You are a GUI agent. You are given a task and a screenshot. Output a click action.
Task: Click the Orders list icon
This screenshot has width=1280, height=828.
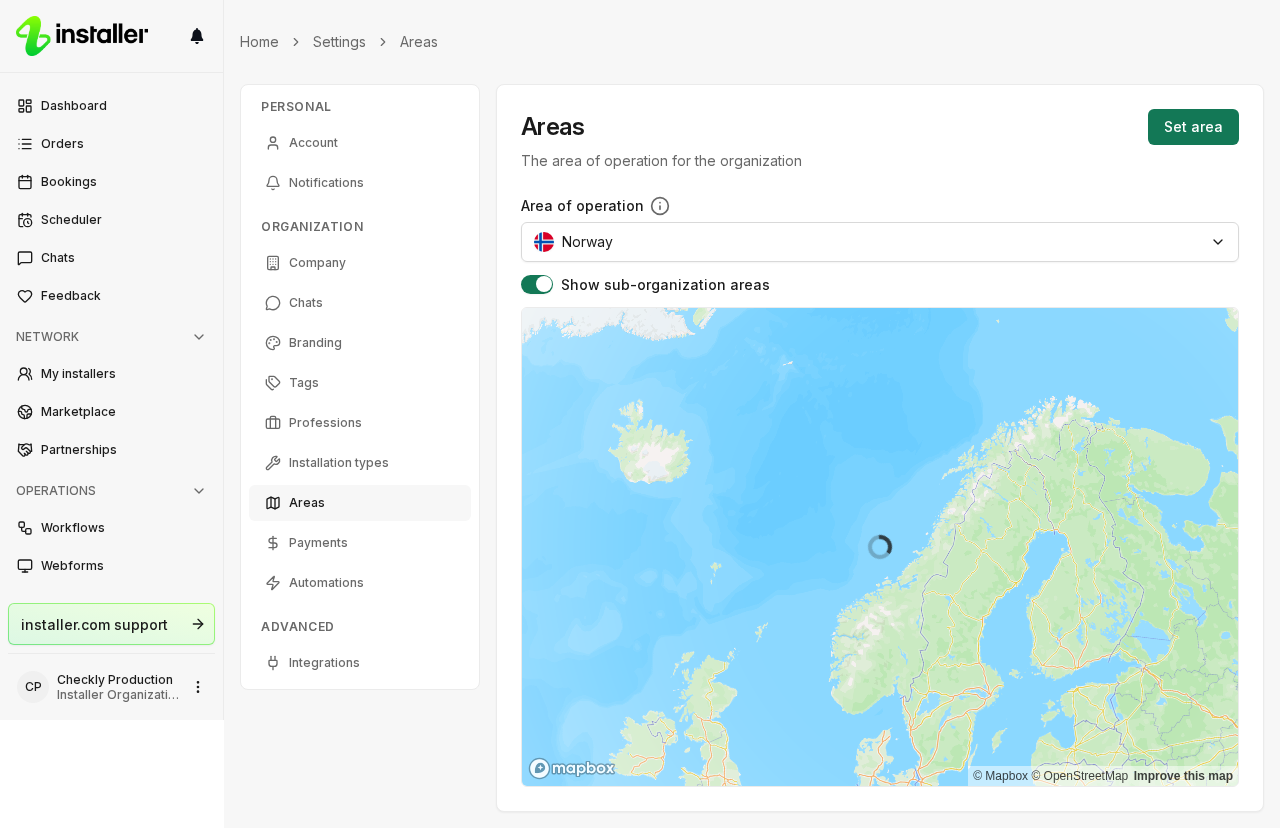[x=25, y=144]
